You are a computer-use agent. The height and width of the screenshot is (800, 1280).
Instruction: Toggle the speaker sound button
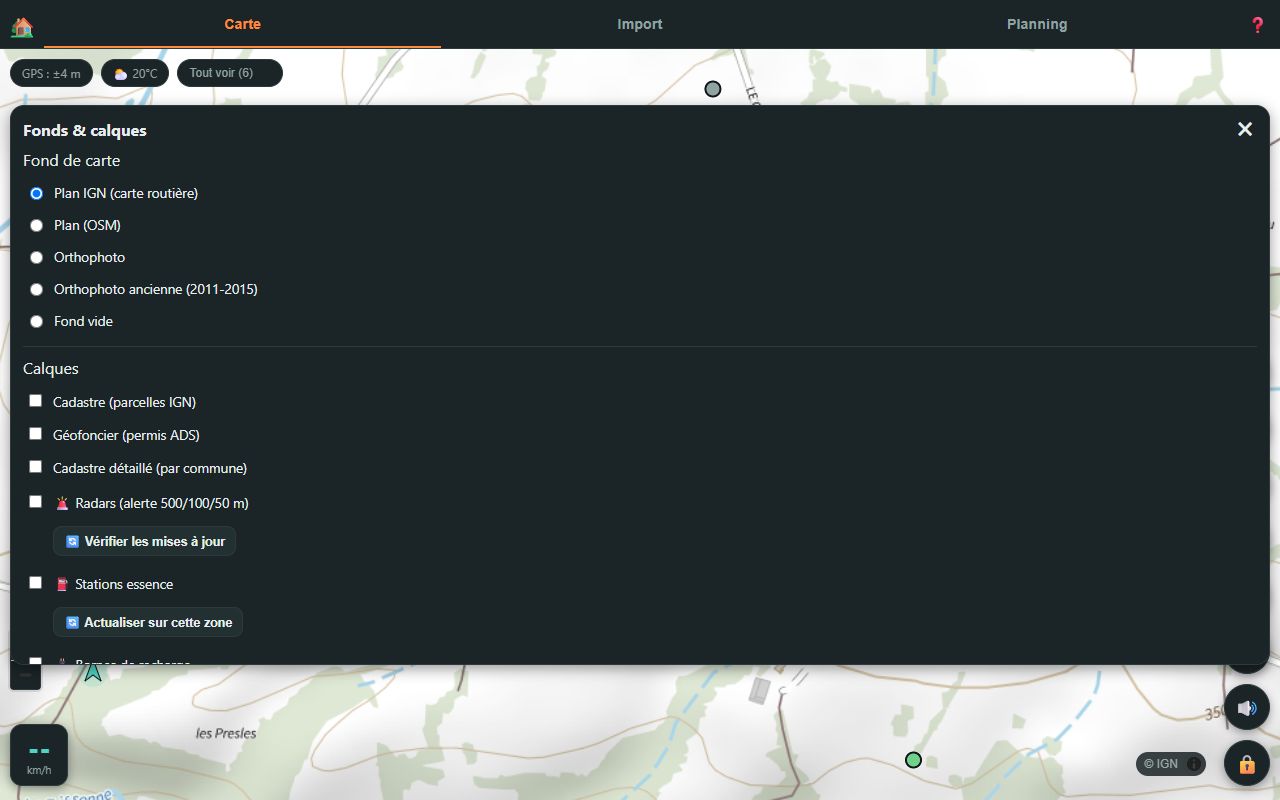pyautogui.click(x=1247, y=708)
